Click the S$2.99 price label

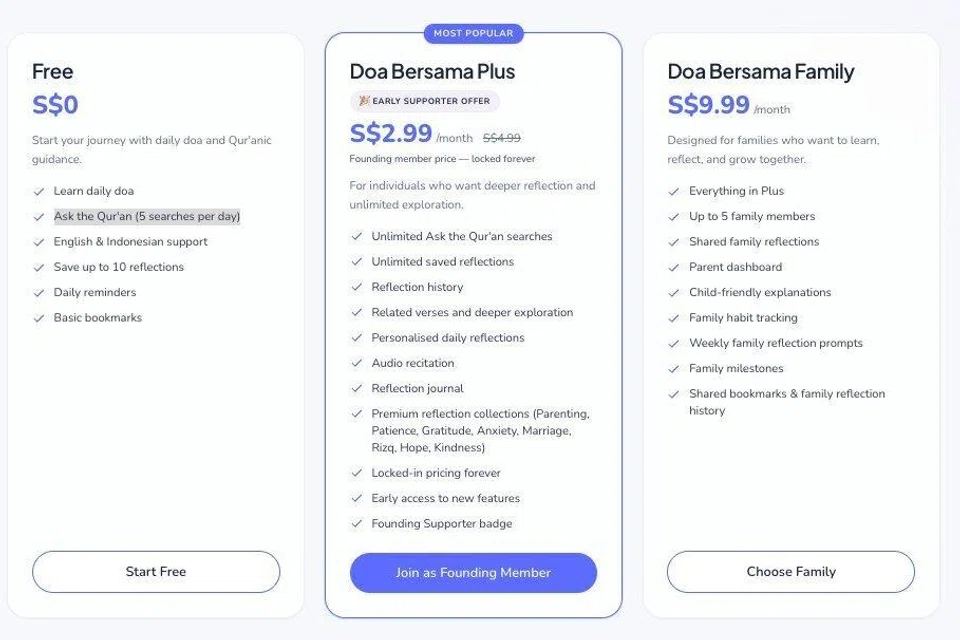[391, 133]
